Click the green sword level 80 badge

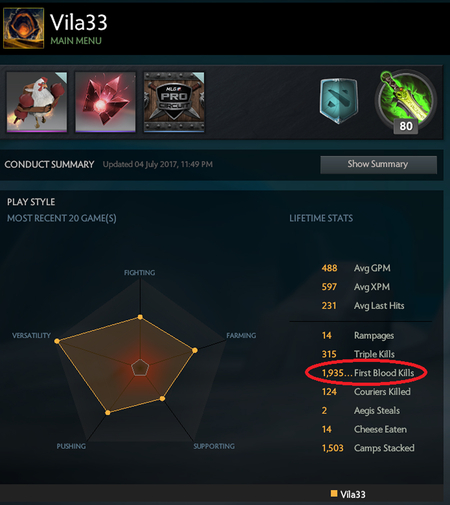(405, 102)
